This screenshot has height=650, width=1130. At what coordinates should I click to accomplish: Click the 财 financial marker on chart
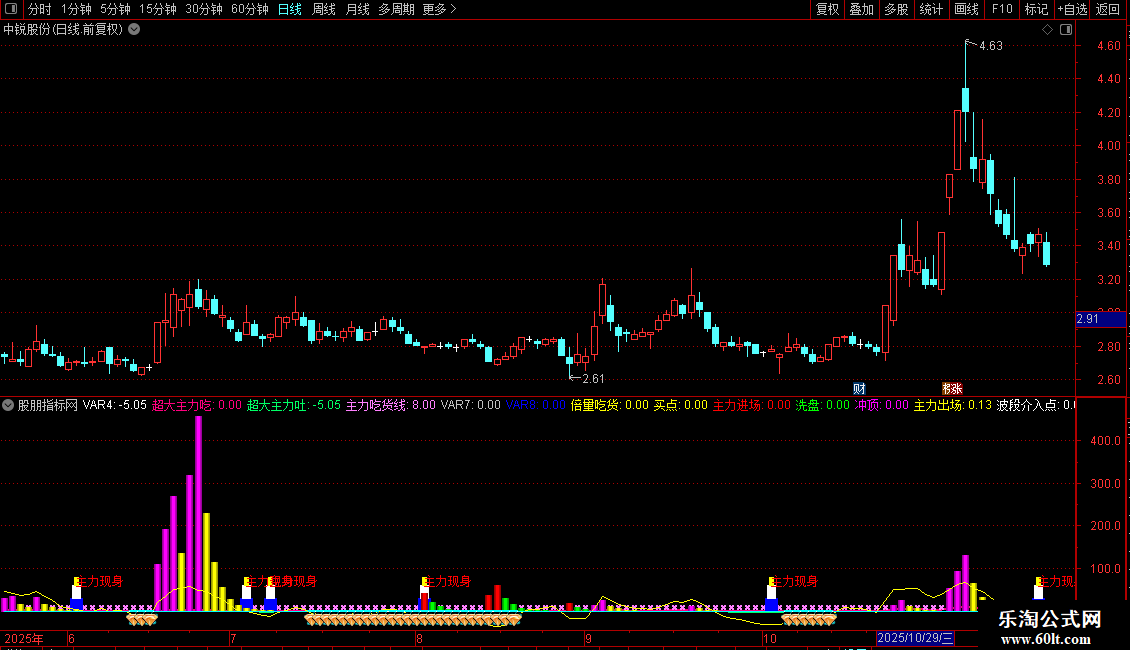[x=859, y=388]
